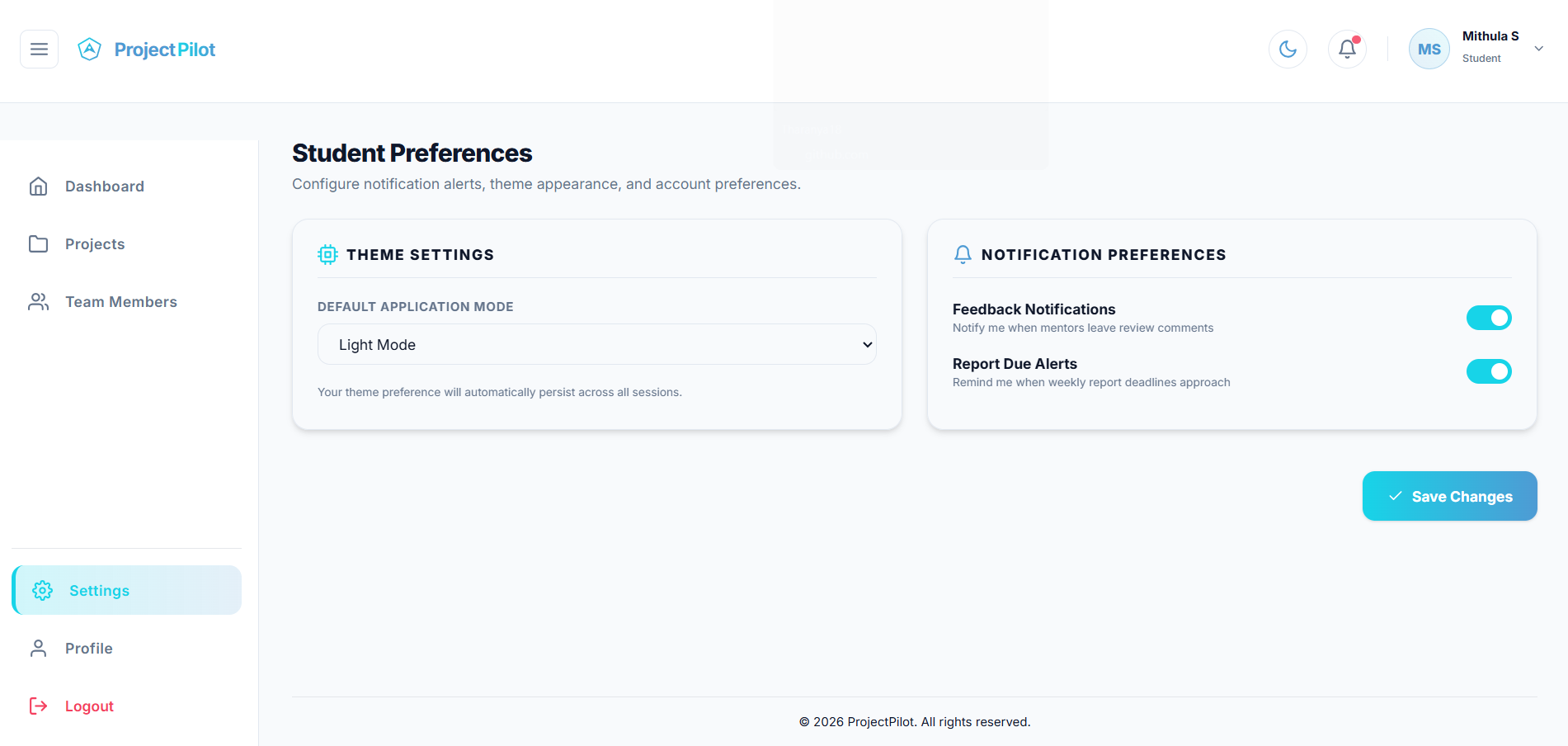The height and width of the screenshot is (746, 1568).
Task: Click the MS user avatar
Action: coord(1429,50)
